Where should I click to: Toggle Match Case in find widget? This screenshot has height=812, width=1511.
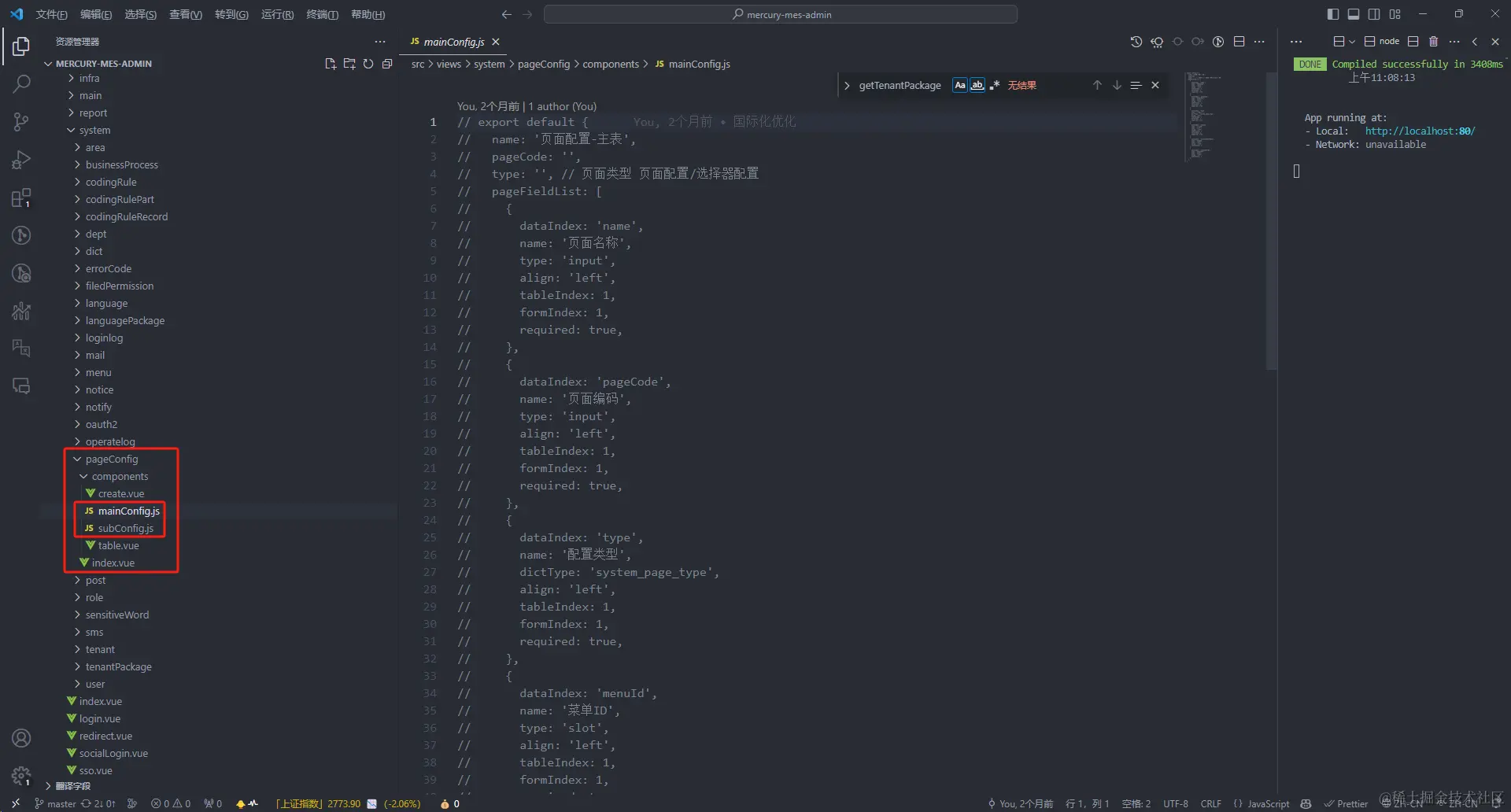pyautogui.click(x=960, y=85)
